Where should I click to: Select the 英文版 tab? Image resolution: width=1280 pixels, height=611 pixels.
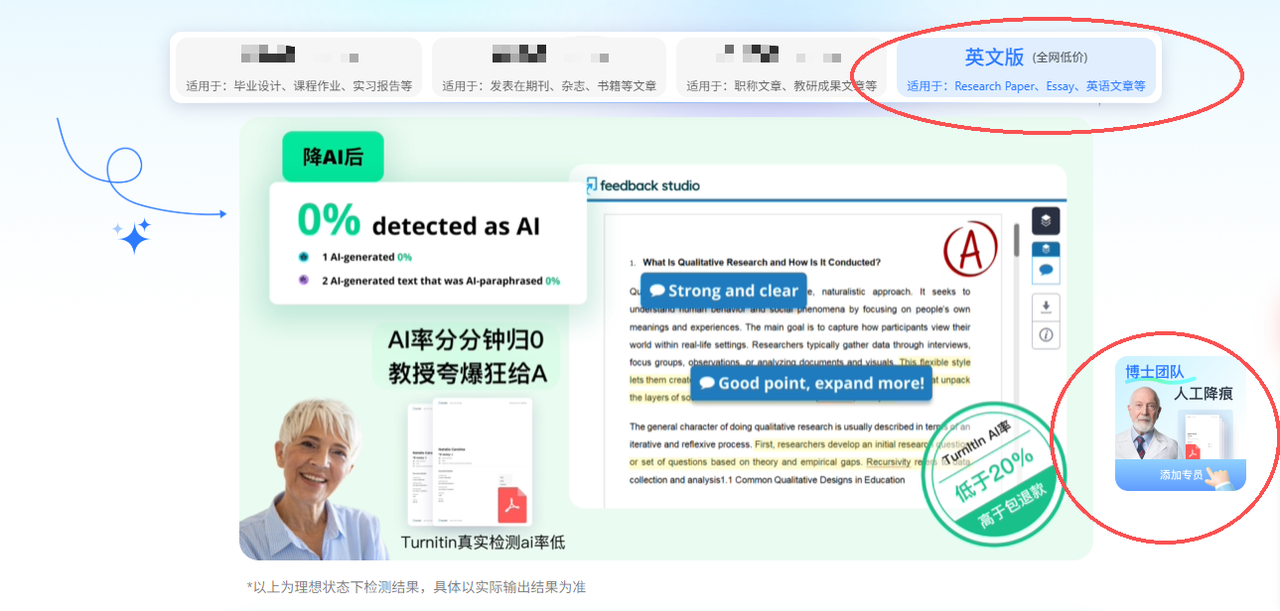(1026, 68)
